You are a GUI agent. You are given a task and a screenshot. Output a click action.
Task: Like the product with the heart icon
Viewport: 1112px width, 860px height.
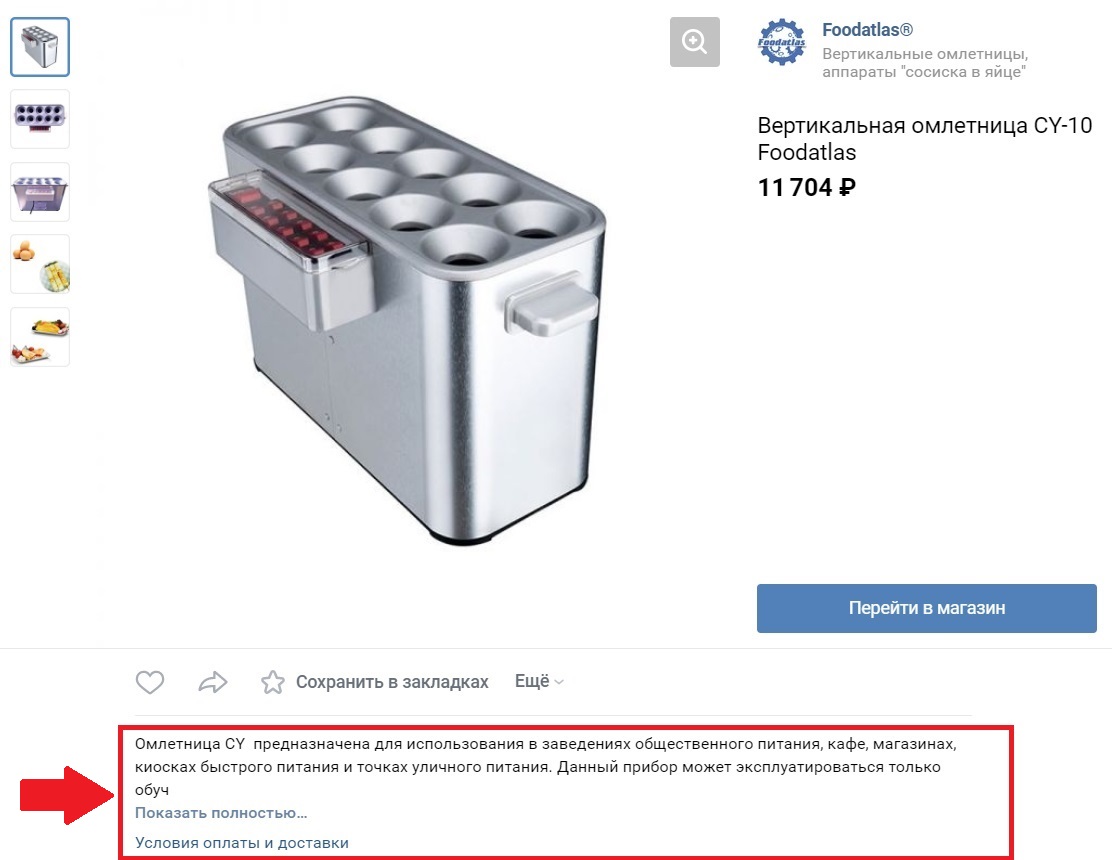coord(150,682)
